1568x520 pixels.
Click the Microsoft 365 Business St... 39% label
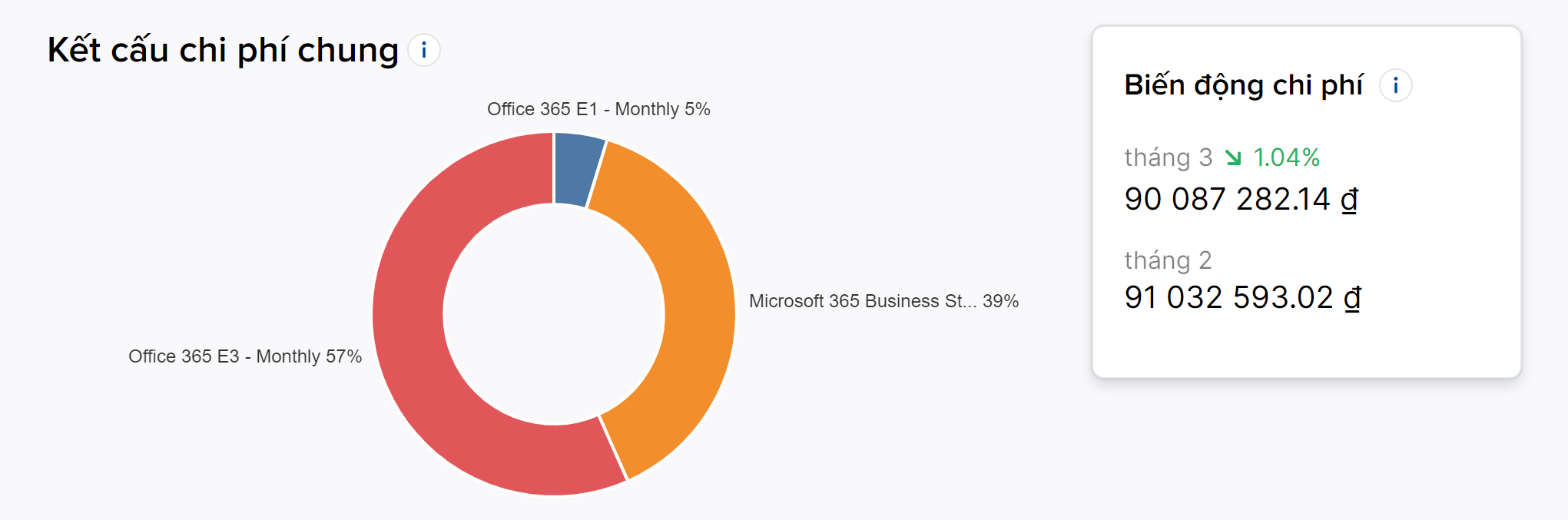pos(883,301)
